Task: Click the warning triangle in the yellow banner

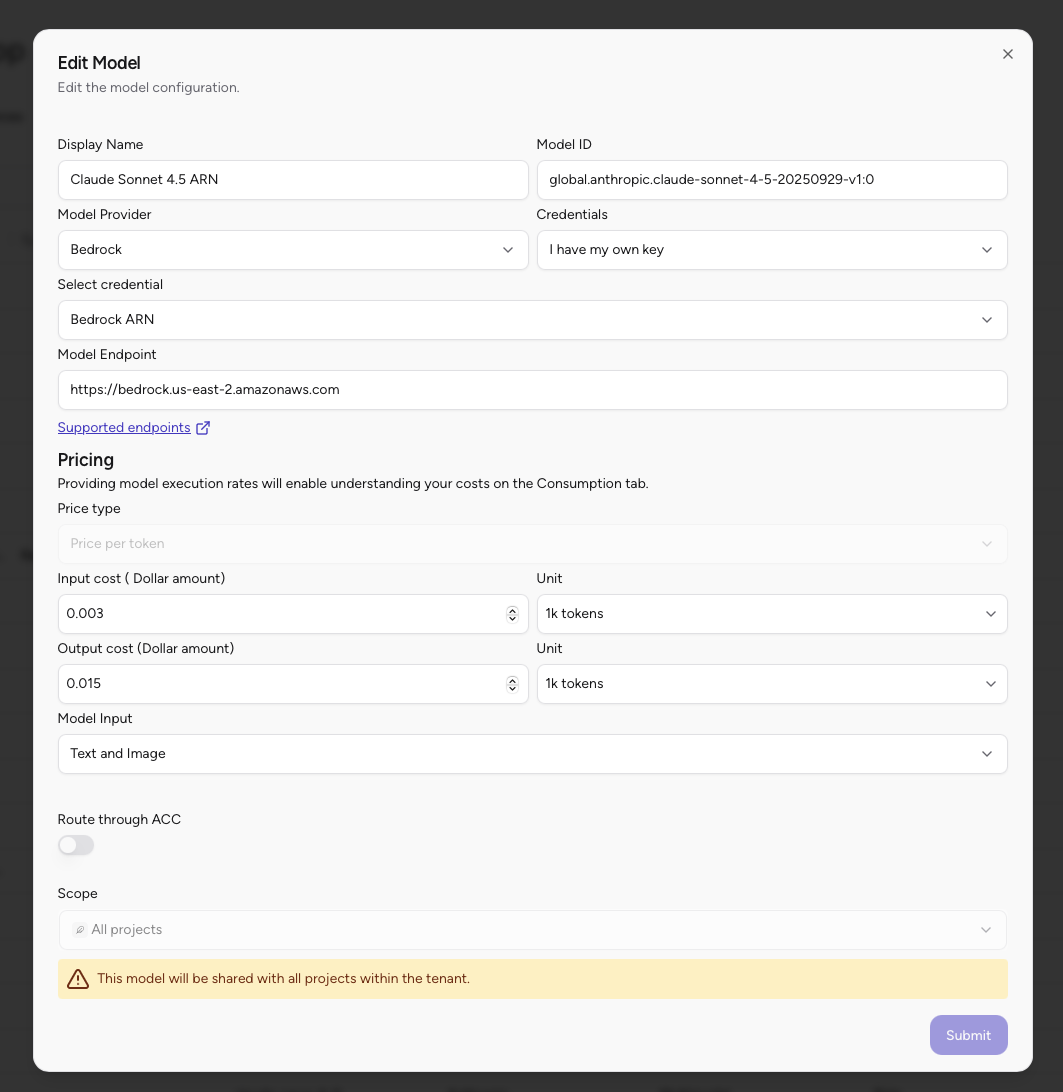Action: pyautogui.click(x=78, y=979)
